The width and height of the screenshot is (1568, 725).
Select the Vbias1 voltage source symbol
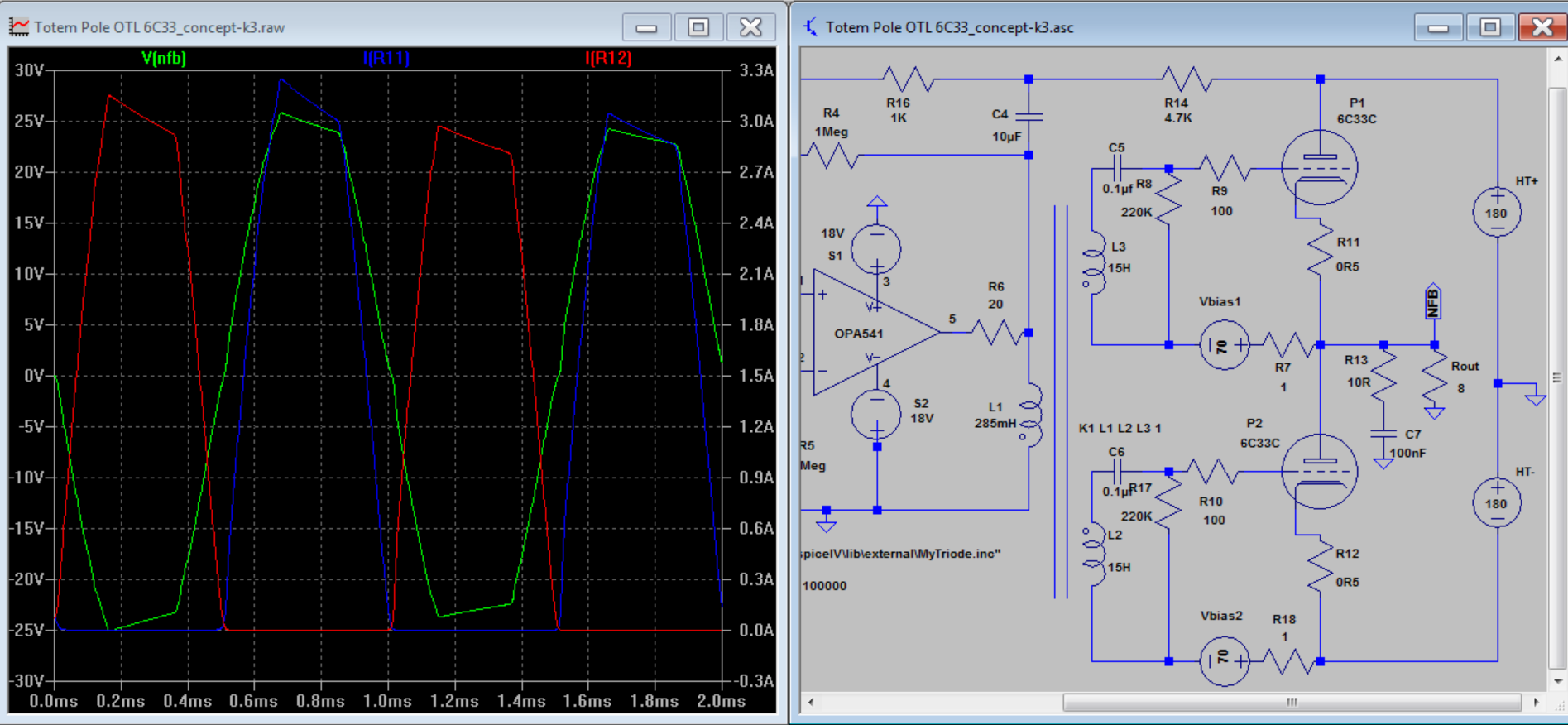[x=1225, y=345]
